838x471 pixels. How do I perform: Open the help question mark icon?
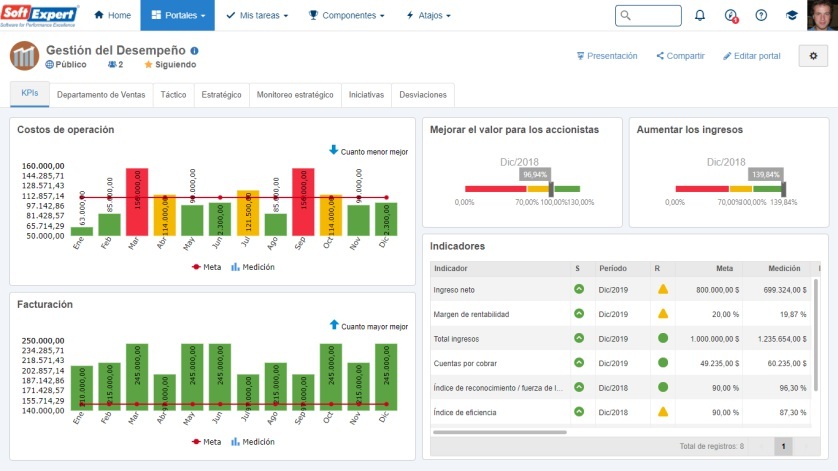point(761,16)
